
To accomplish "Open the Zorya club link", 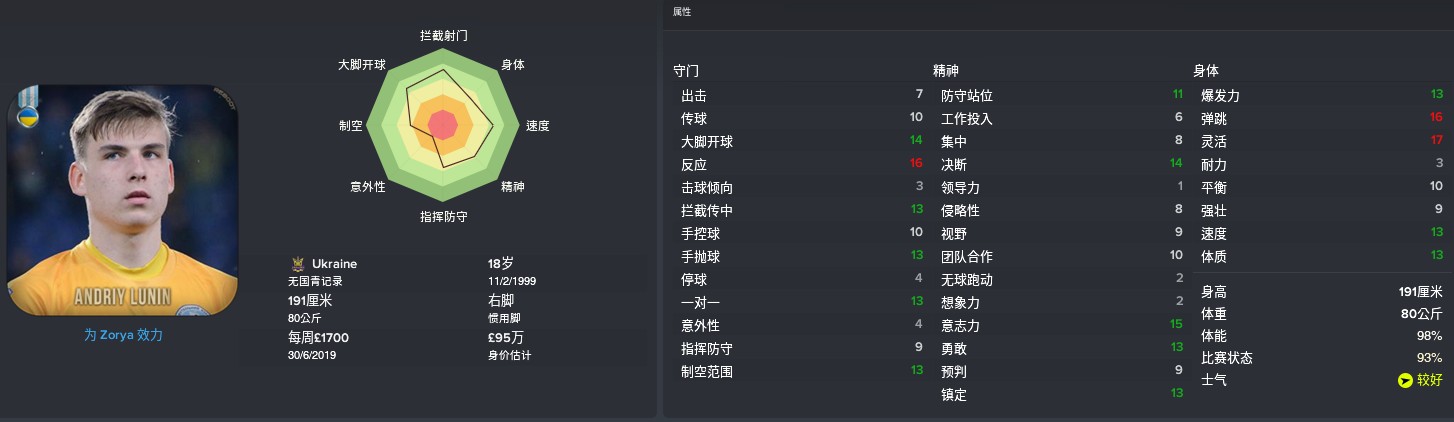I will (x=124, y=335).
